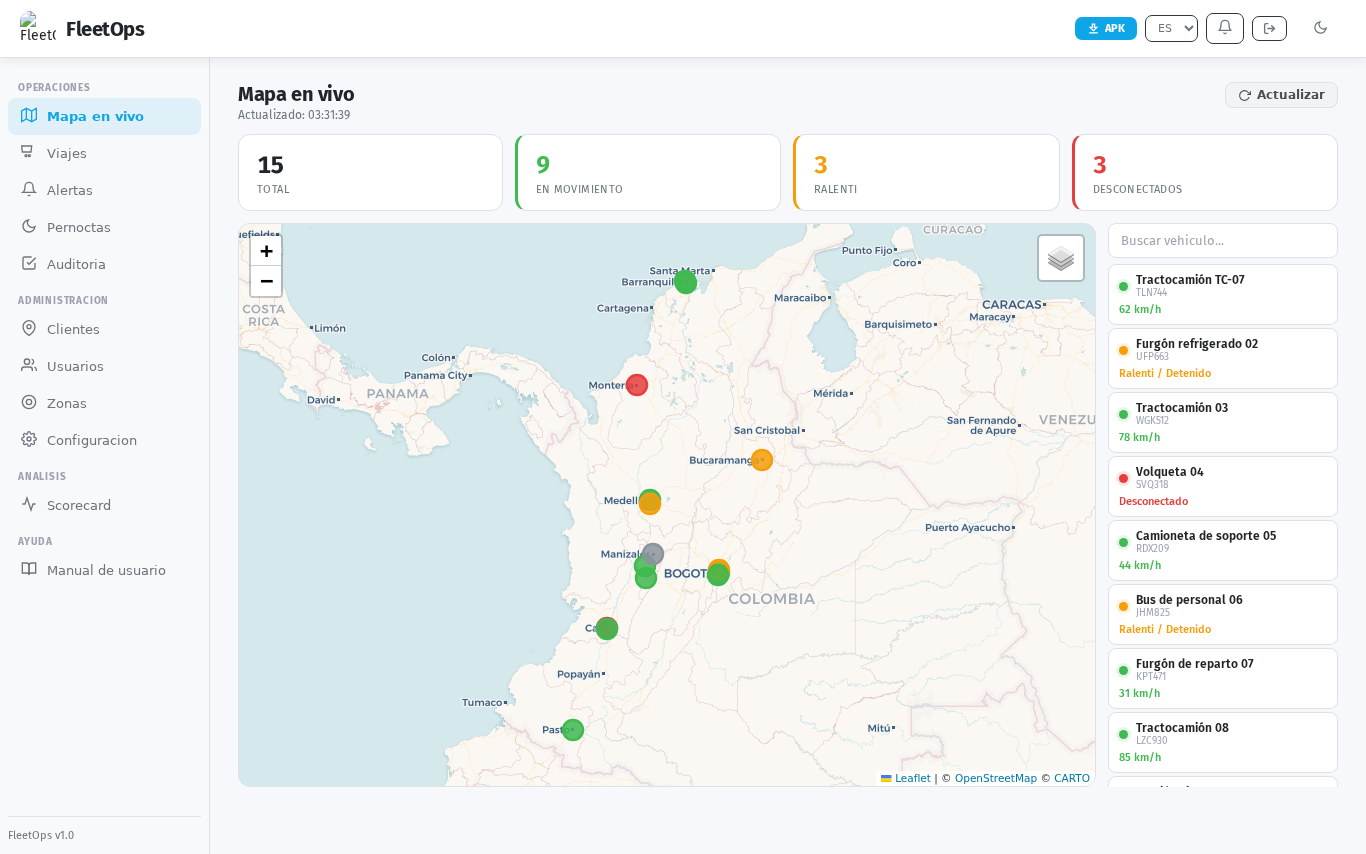This screenshot has width=1366, height=854.
Task: Select Tractocamión 08 vehicle card
Action: 1223,742
